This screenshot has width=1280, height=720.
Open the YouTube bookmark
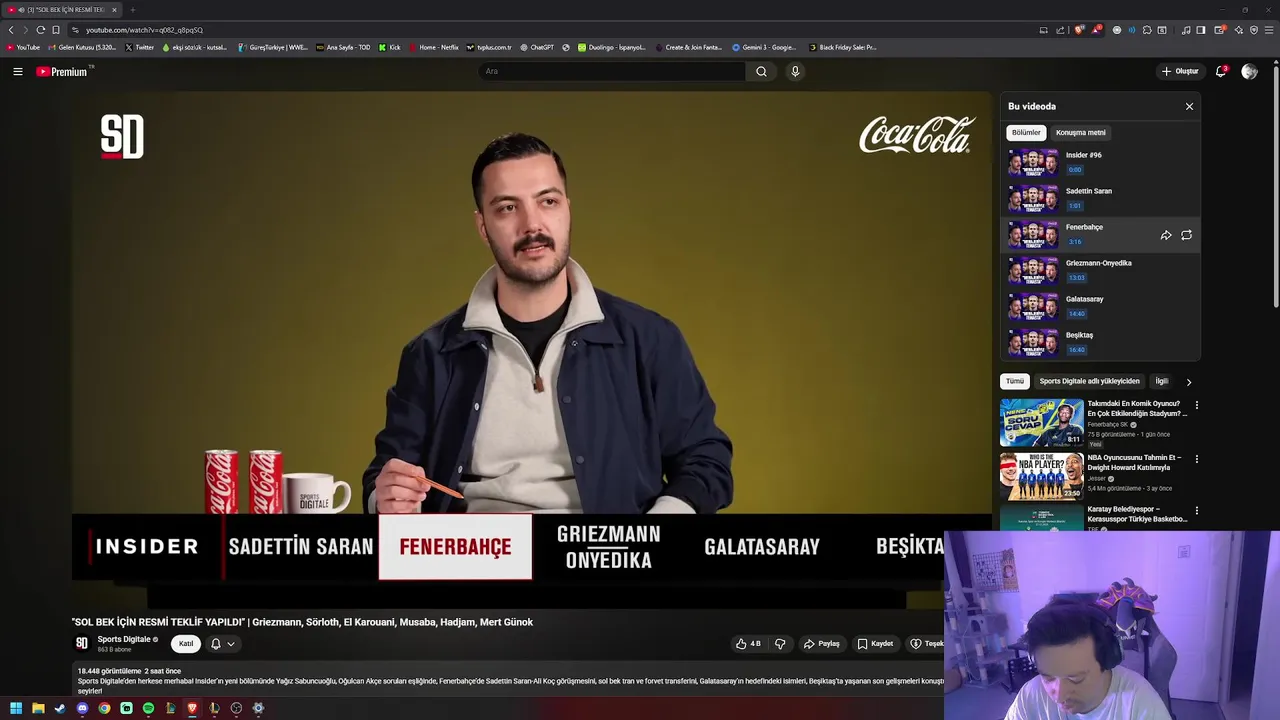coord(23,47)
